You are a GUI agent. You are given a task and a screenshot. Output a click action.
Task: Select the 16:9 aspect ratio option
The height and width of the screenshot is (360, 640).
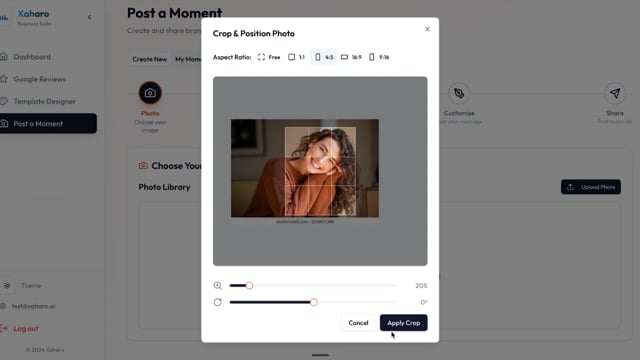coord(351,57)
